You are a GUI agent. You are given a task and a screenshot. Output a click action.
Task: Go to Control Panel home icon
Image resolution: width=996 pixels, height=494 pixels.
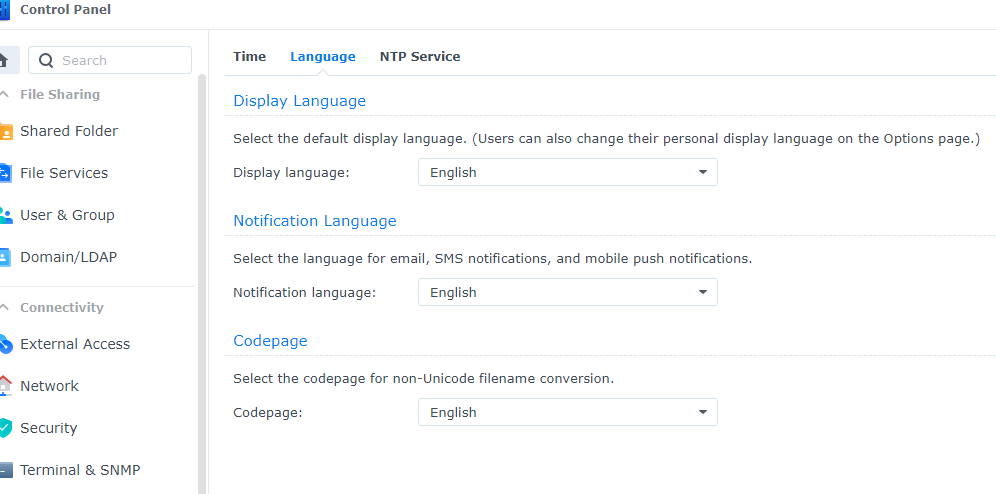click(6, 60)
